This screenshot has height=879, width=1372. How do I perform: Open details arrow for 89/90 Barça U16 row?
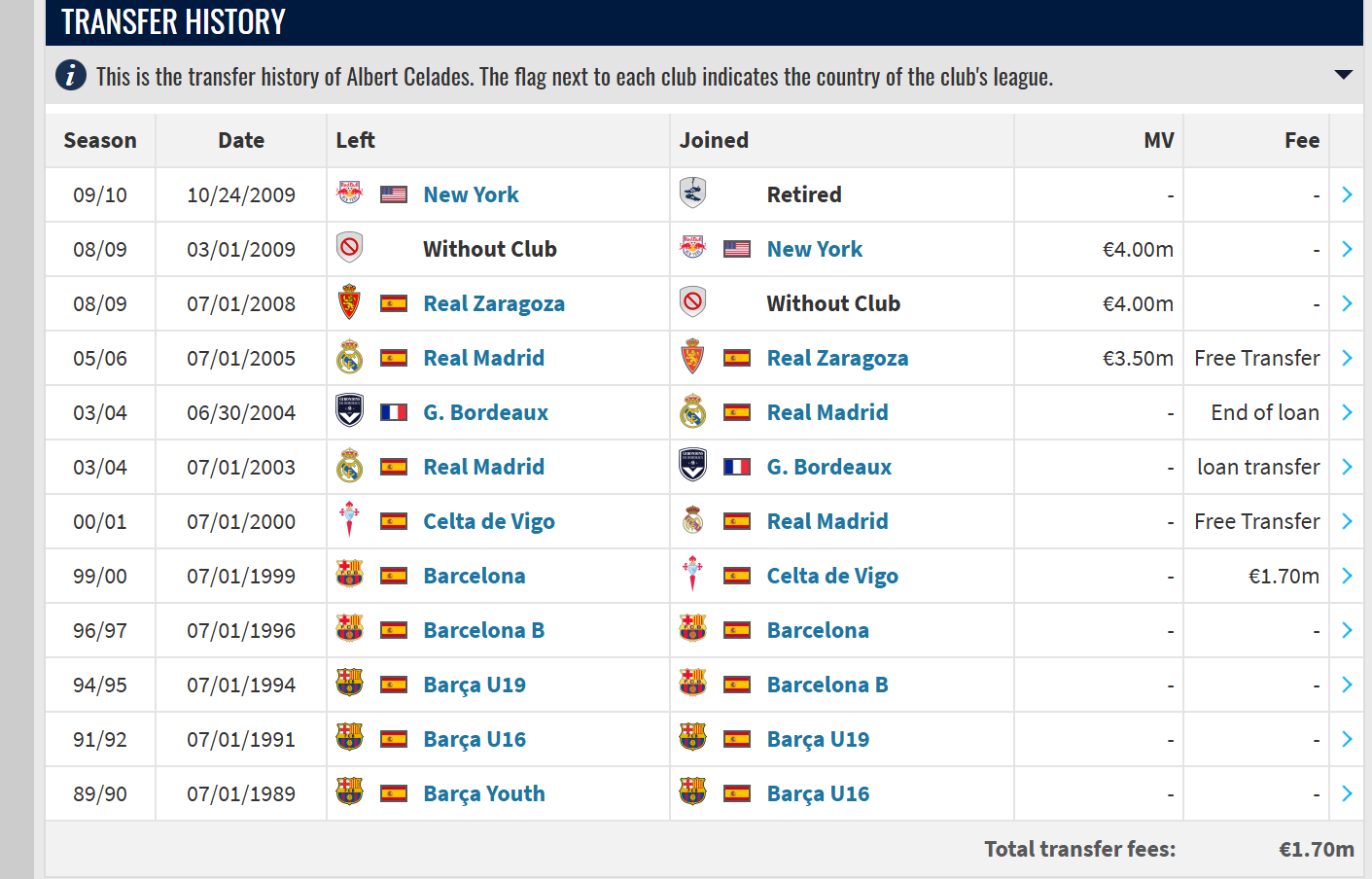(1347, 793)
